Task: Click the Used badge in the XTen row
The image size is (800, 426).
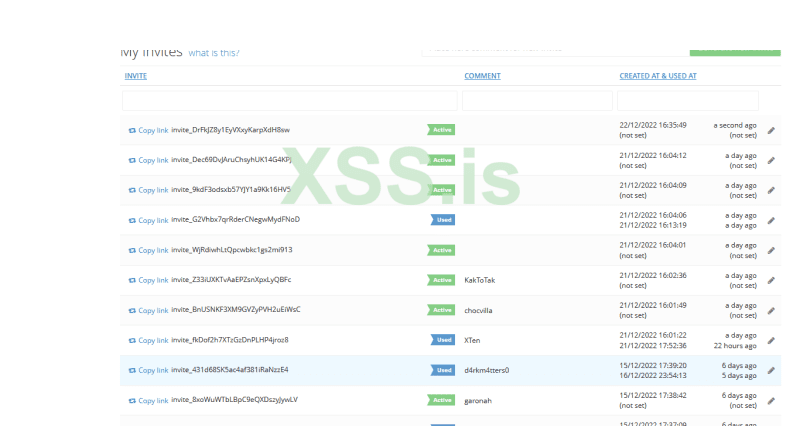Action: (x=443, y=340)
